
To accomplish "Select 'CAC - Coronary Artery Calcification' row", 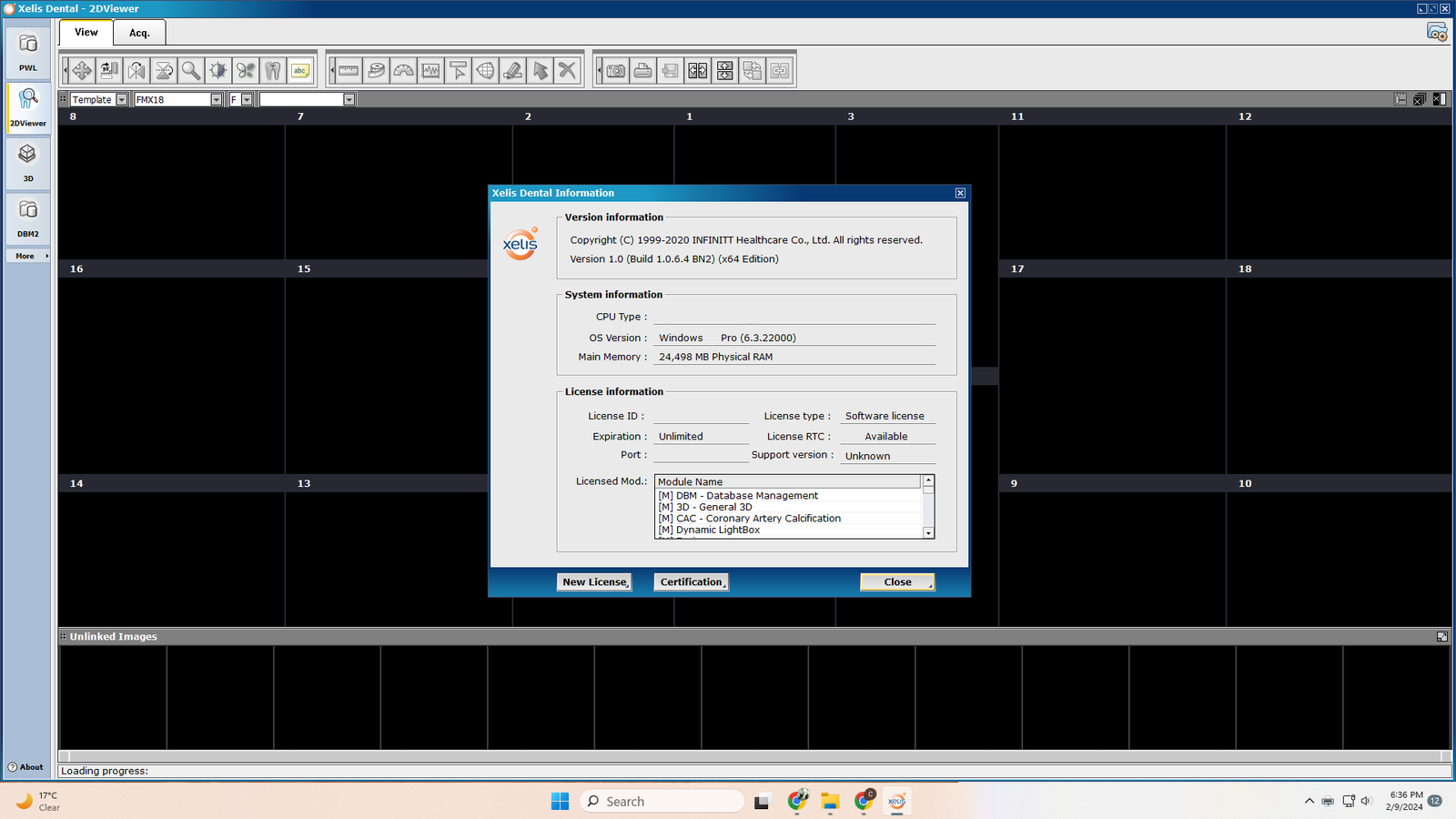I will pyautogui.click(x=788, y=519).
